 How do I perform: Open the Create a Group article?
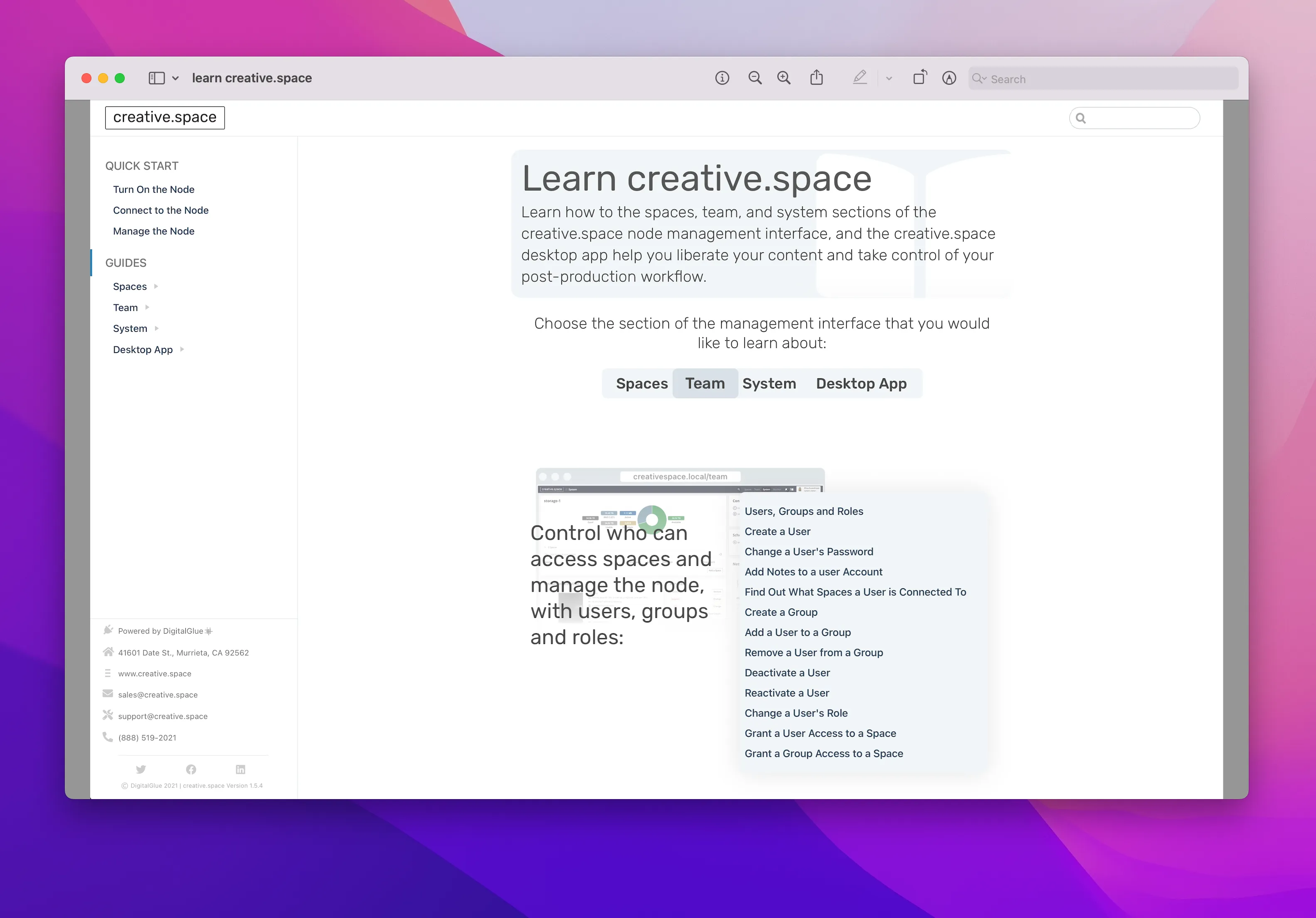[x=781, y=612]
